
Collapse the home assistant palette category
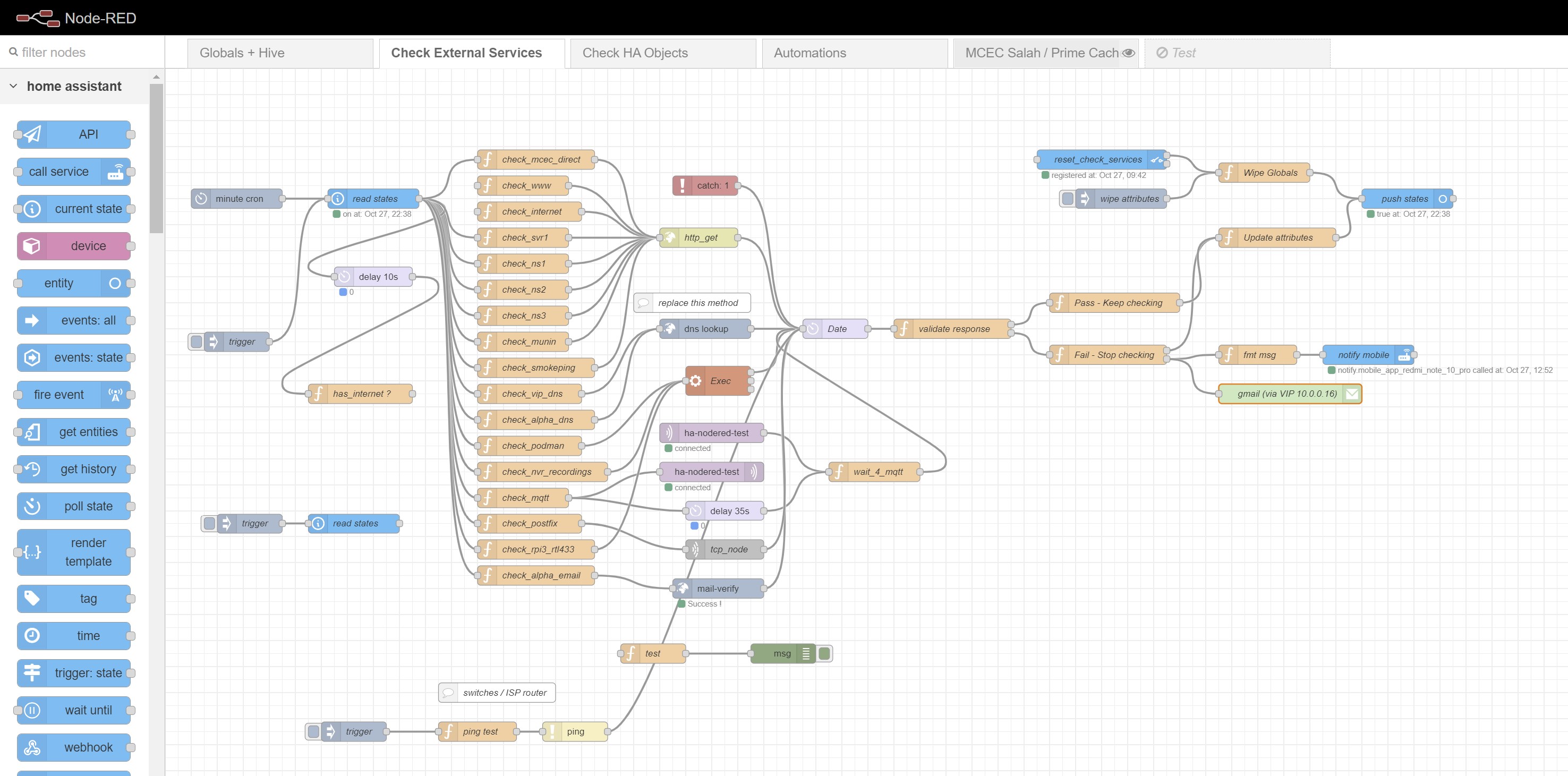point(13,87)
